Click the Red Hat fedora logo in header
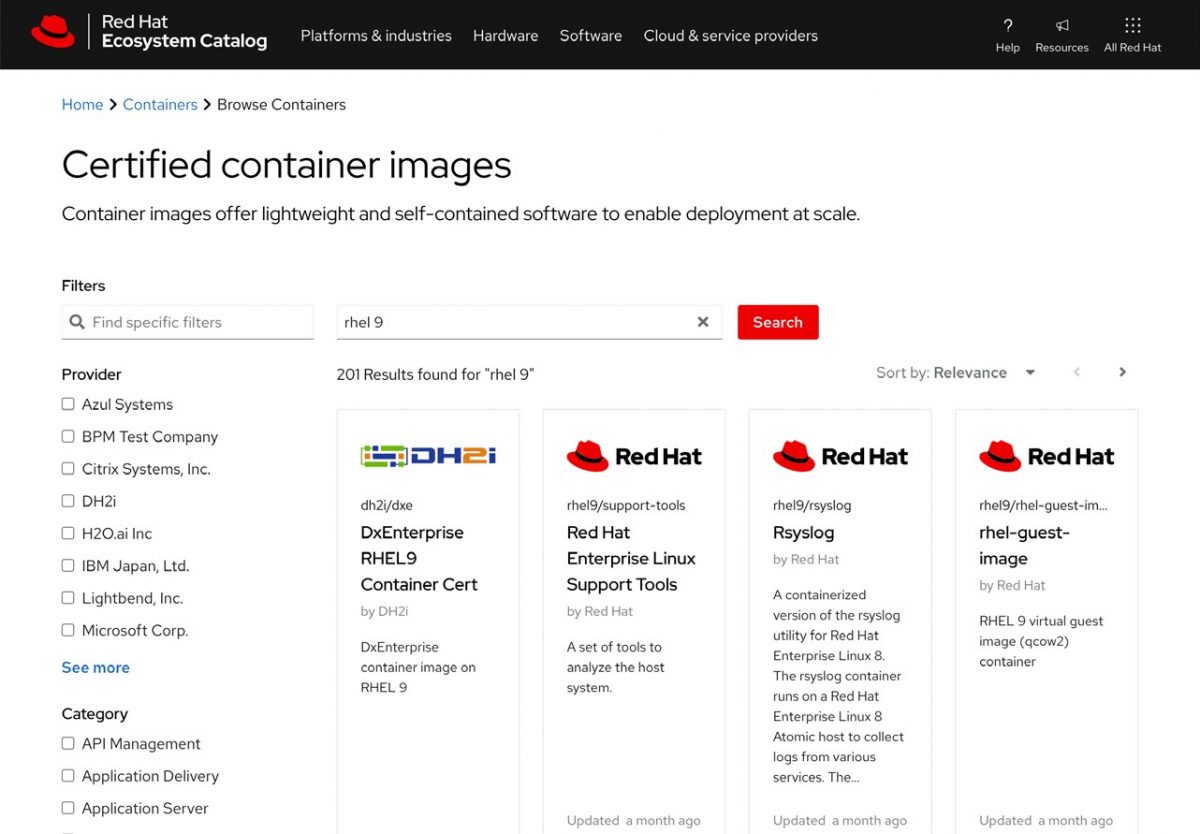The height and width of the screenshot is (834, 1200). pos(53,32)
